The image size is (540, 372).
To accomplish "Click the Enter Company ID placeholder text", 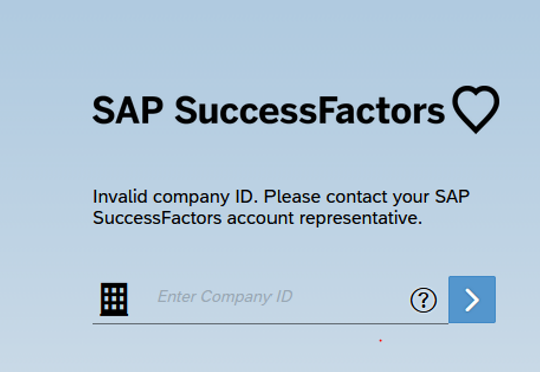I will [225, 297].
